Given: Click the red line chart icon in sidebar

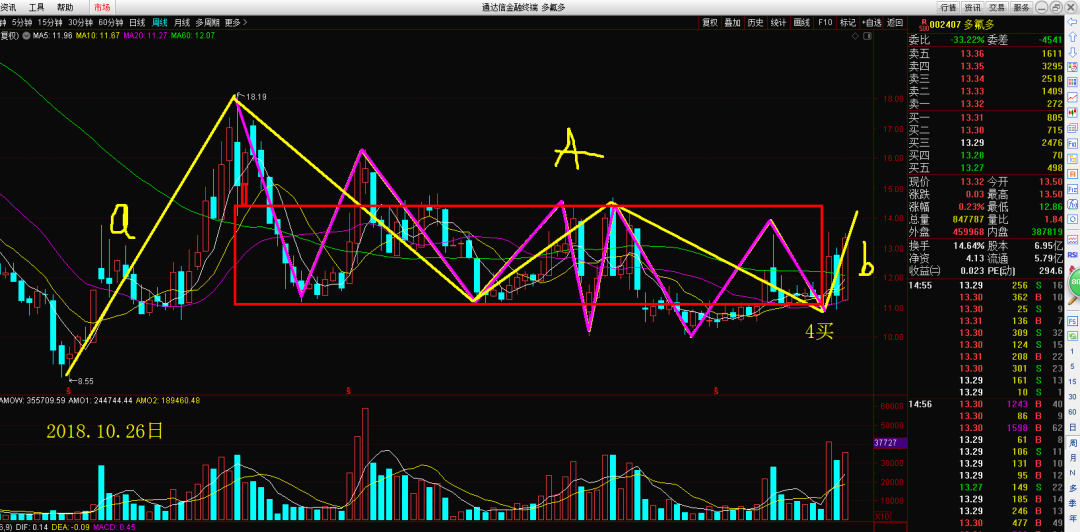Looking at the screenshot, I should click(x=1072, y=96).
